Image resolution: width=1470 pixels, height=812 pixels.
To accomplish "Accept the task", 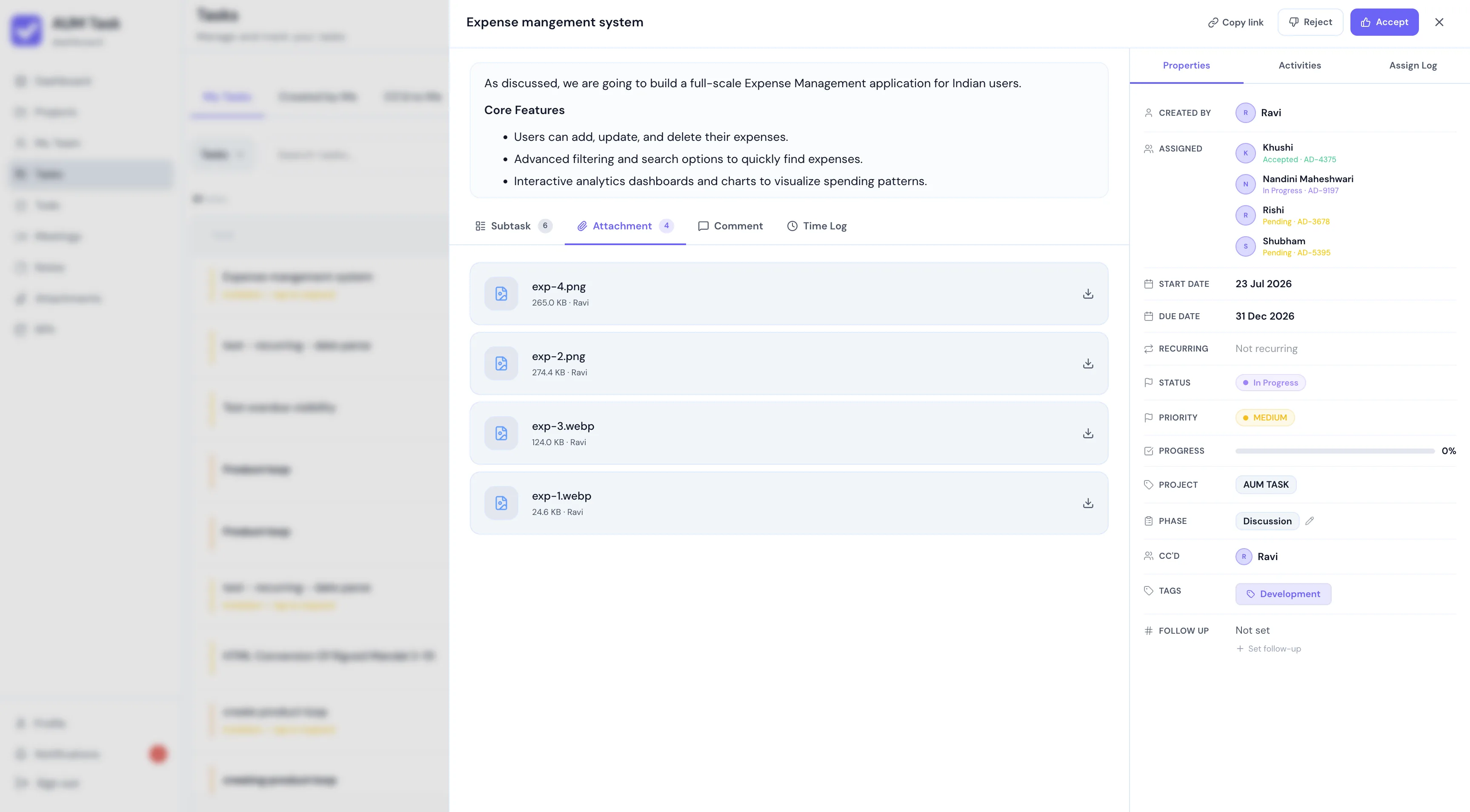I will coord(1384,22).
